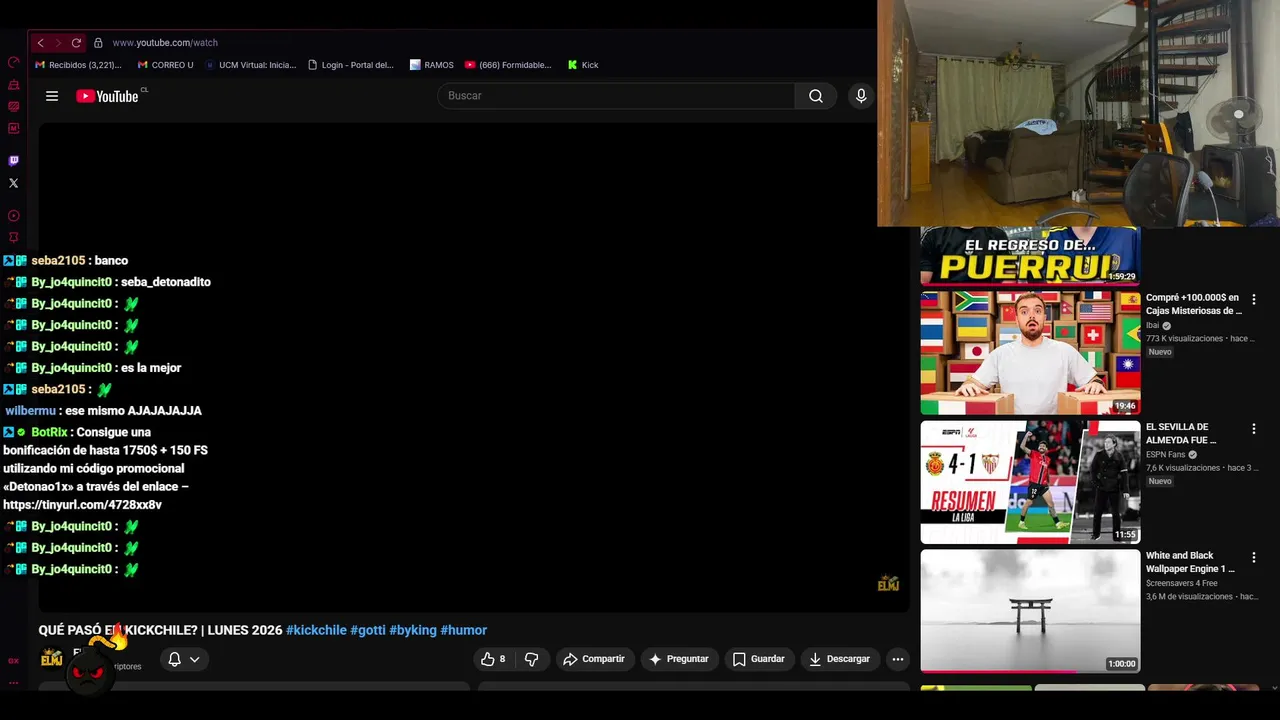1280x720 pixels.
Task: Open the X (Twitter) icon in sidebar
Action: [x=13, y=183]
